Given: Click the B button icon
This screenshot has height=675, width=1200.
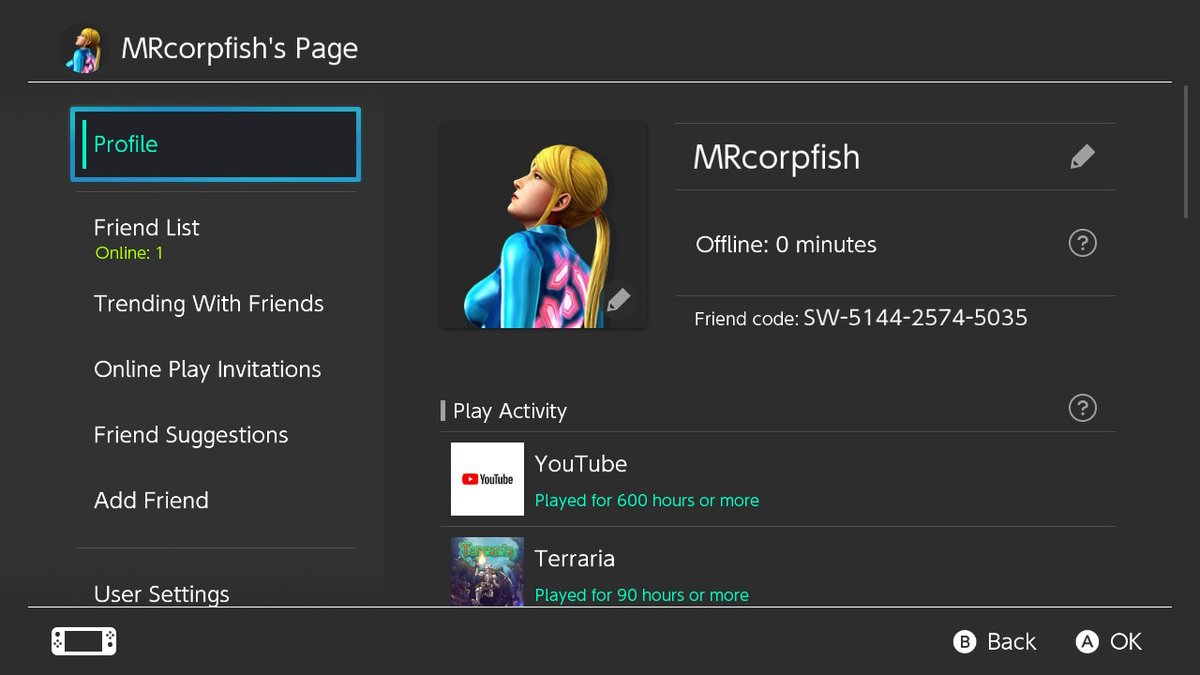Looking at the screenshot, I should coord(964,642).
